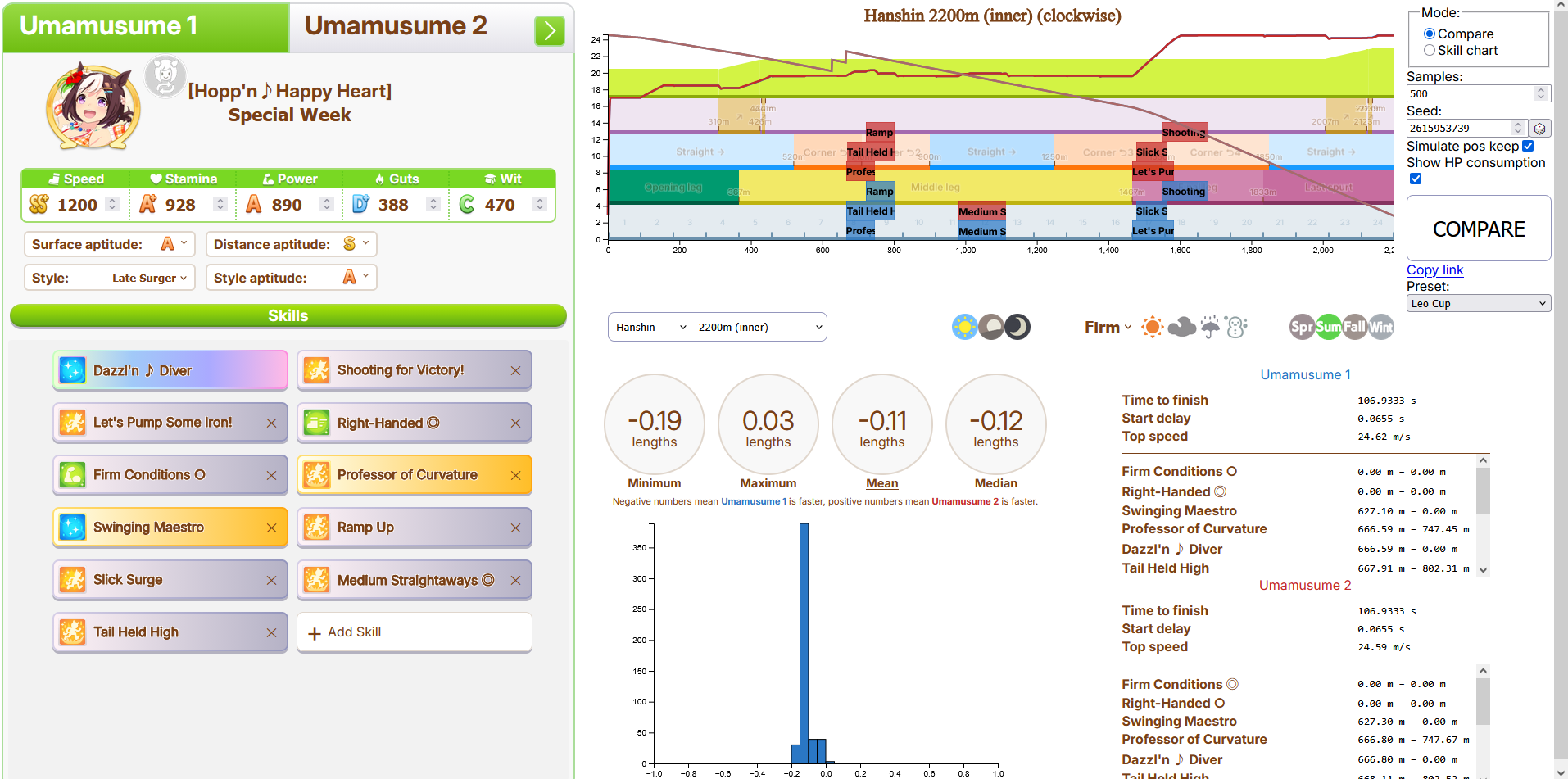Click the Umamusume 1 skill list scrollbar down arrow
The image size is (1568, 779).
(1483, 569)
